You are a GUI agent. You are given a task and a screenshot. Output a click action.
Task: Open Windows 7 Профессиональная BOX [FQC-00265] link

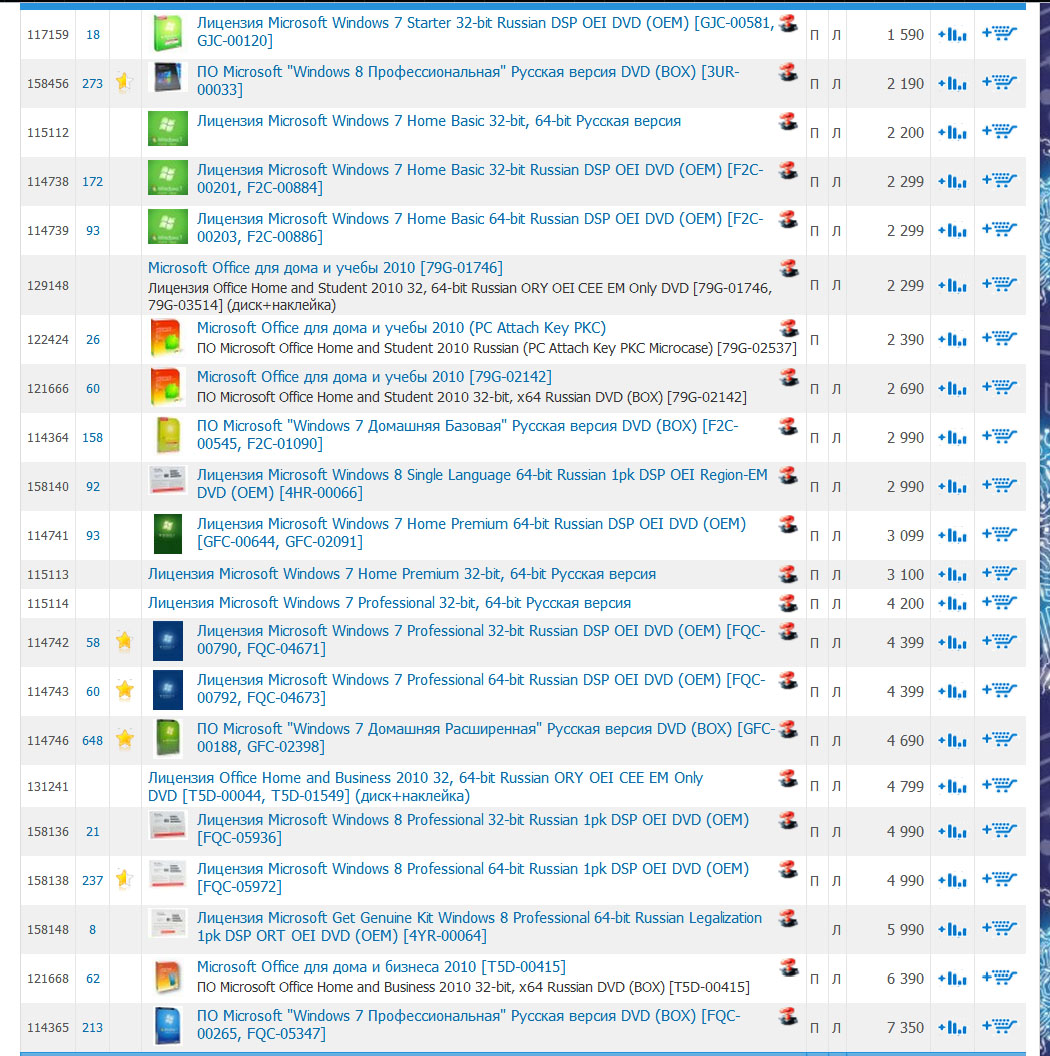469,1025
